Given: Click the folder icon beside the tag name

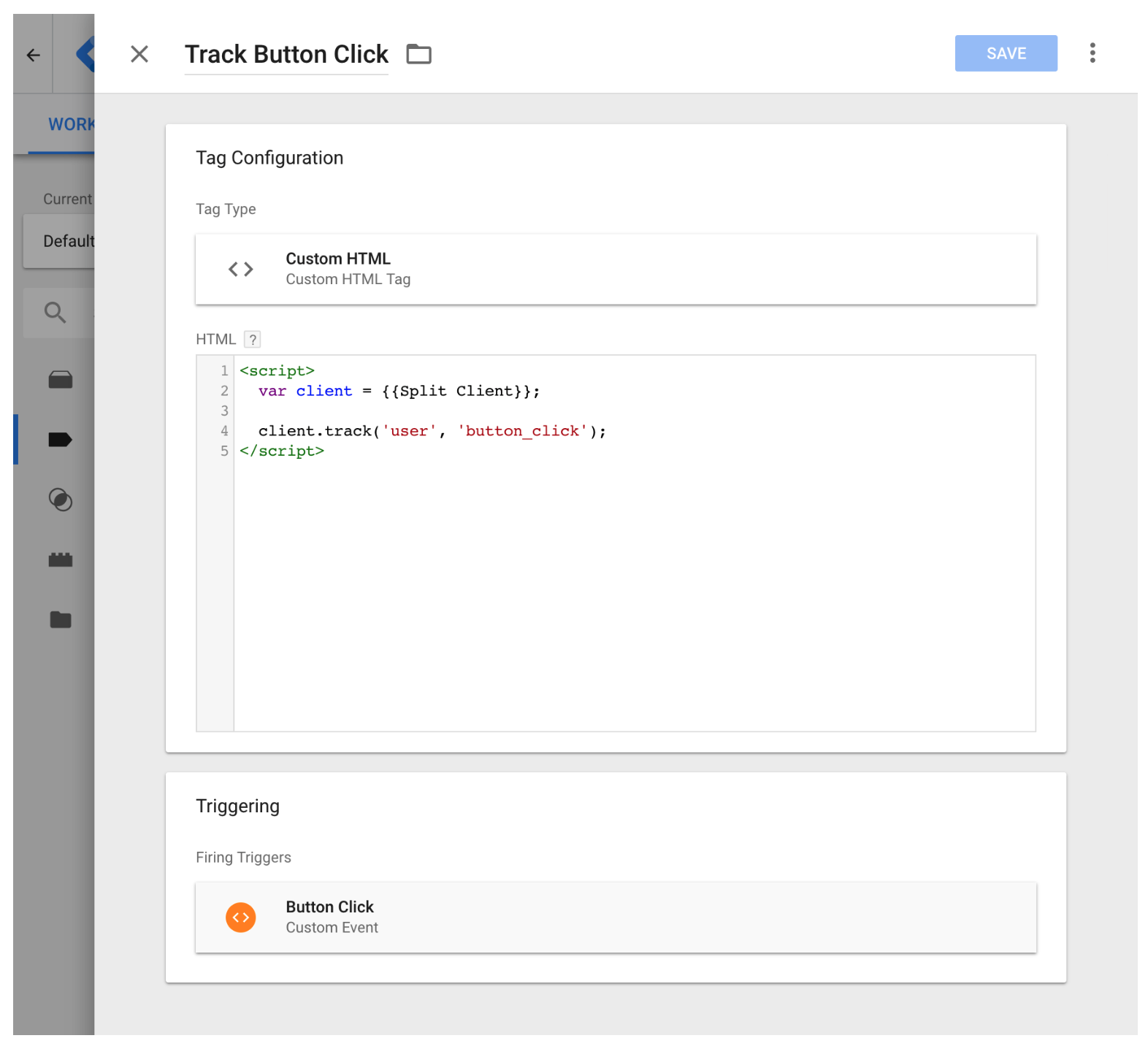Looking at the screenshot, I should pyautogui.click(x=418, y=54).
